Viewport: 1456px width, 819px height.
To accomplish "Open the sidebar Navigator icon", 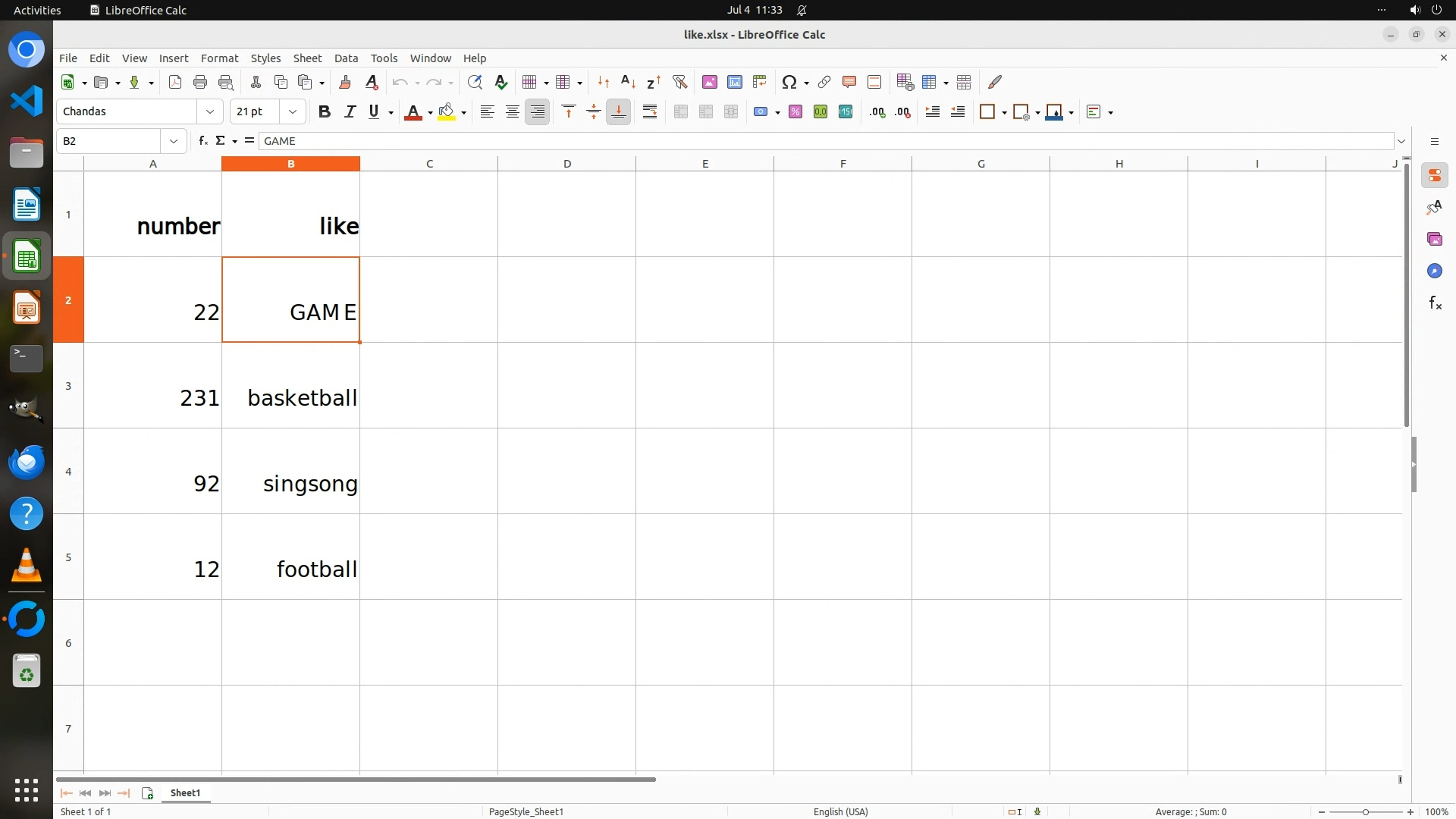I will click(1434, 271).
